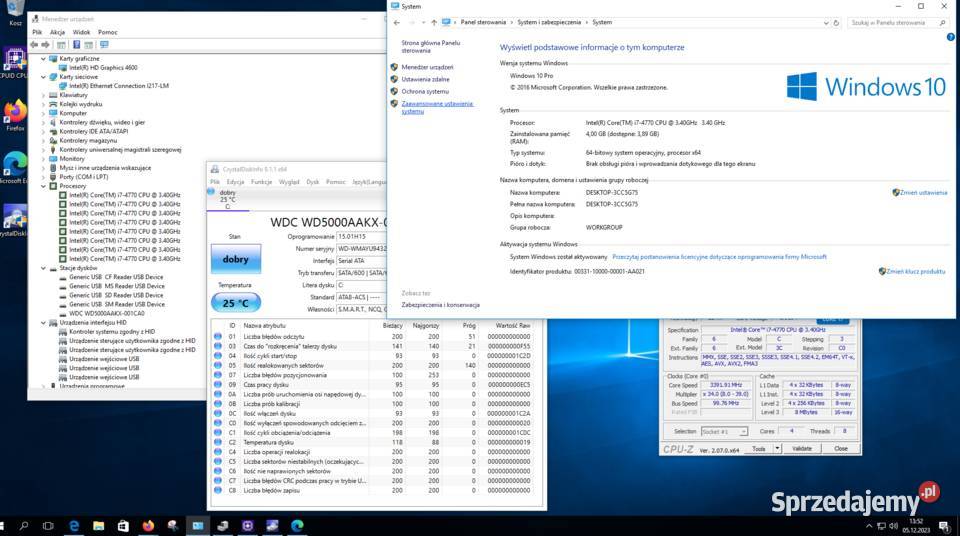Click SMART status icon for attribute 05 row

click(217, 365)
